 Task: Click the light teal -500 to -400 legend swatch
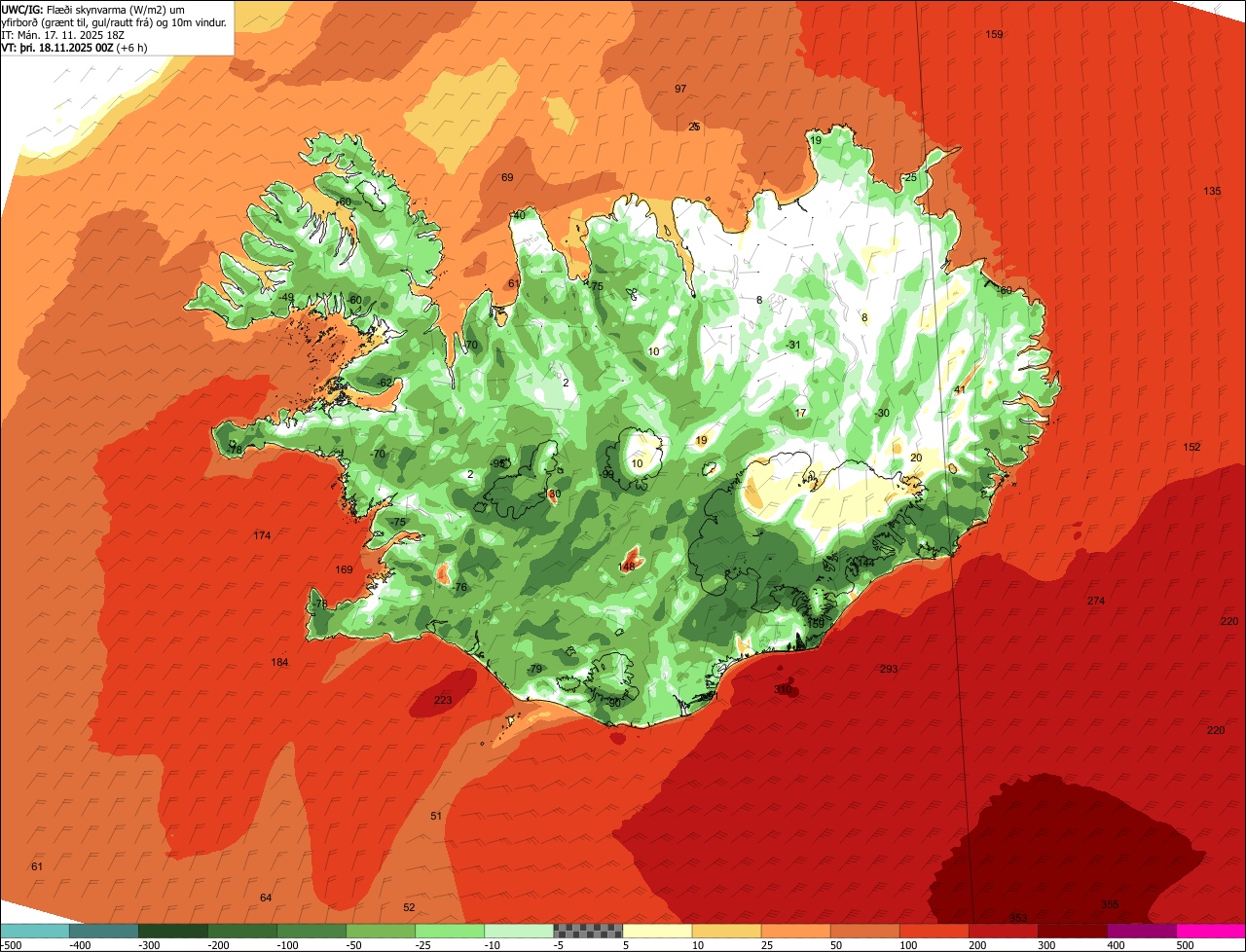point(34,931)
